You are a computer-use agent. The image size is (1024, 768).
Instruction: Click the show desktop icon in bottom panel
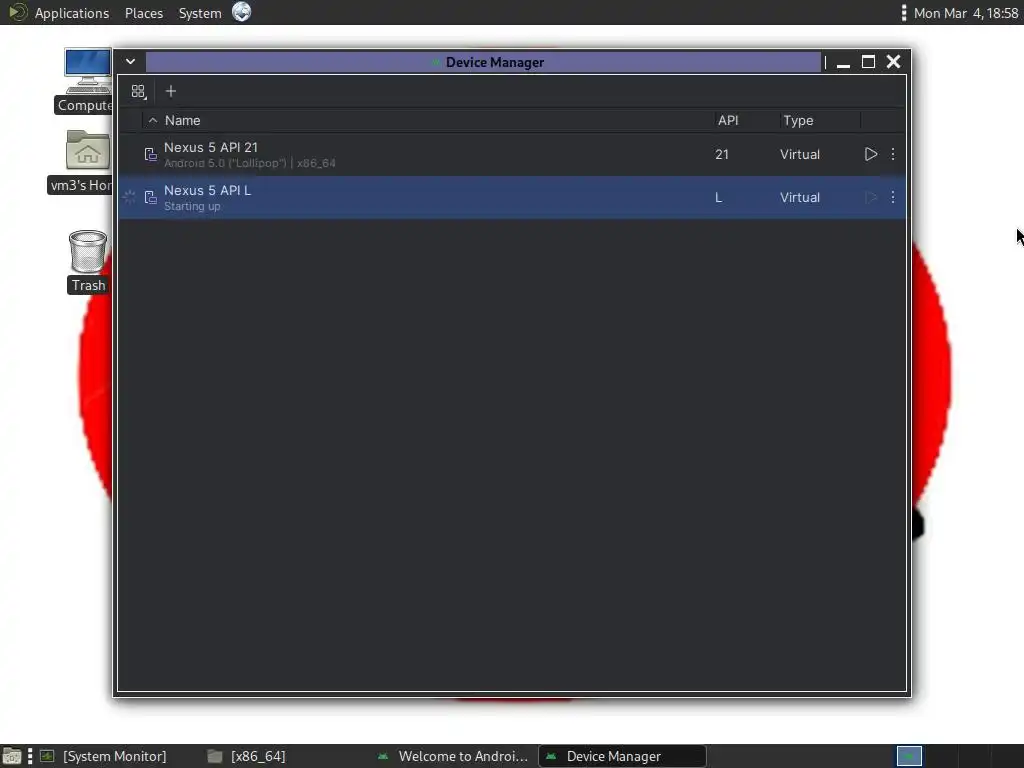pos(12,756)
